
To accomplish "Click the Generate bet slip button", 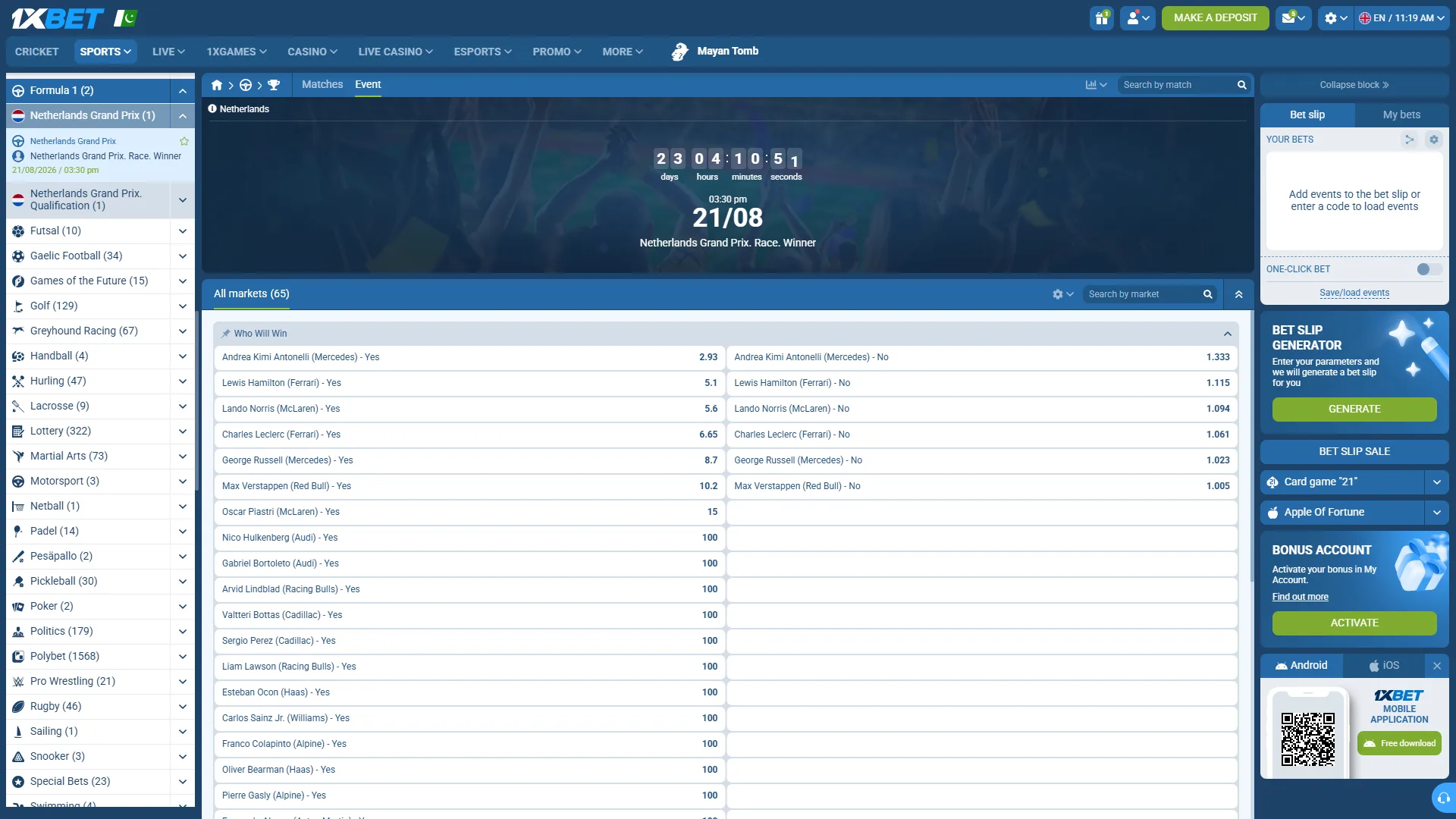I will click(x=1354, y=409).
